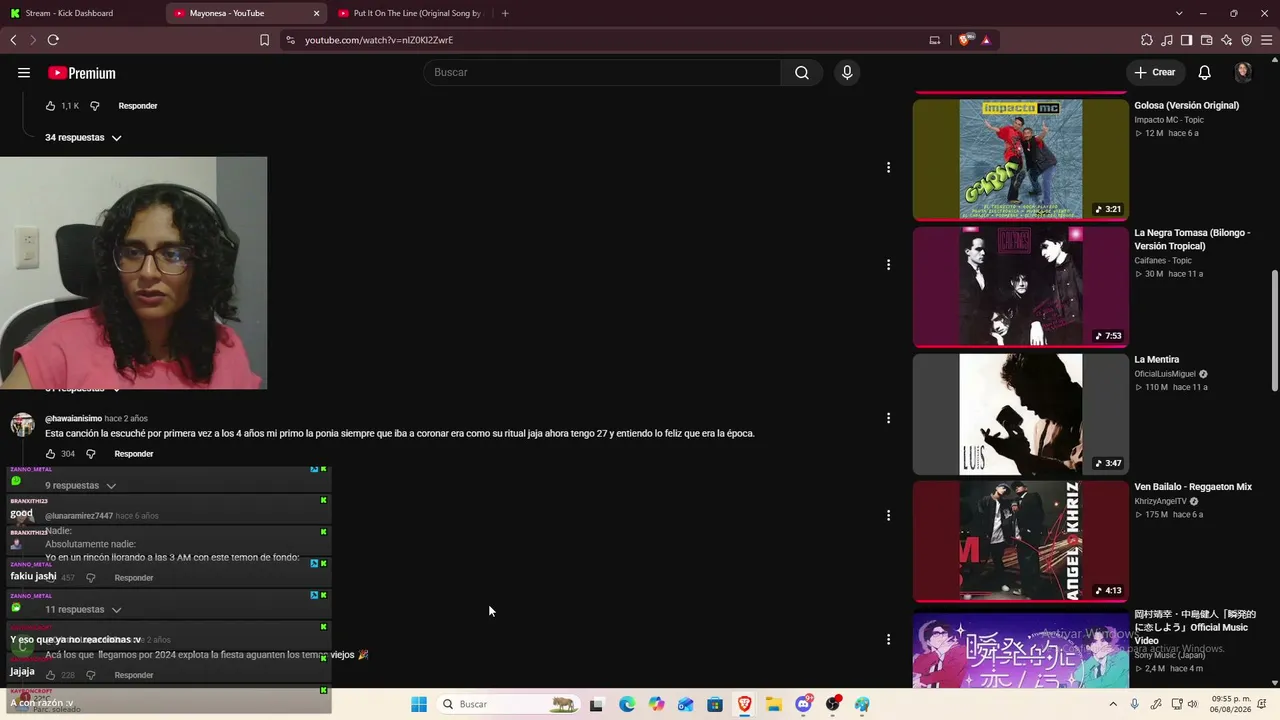Viewport: 1280px width, 720px height.
Task: Open Brave VPN shield icon
Action: tap(1246, 40)
